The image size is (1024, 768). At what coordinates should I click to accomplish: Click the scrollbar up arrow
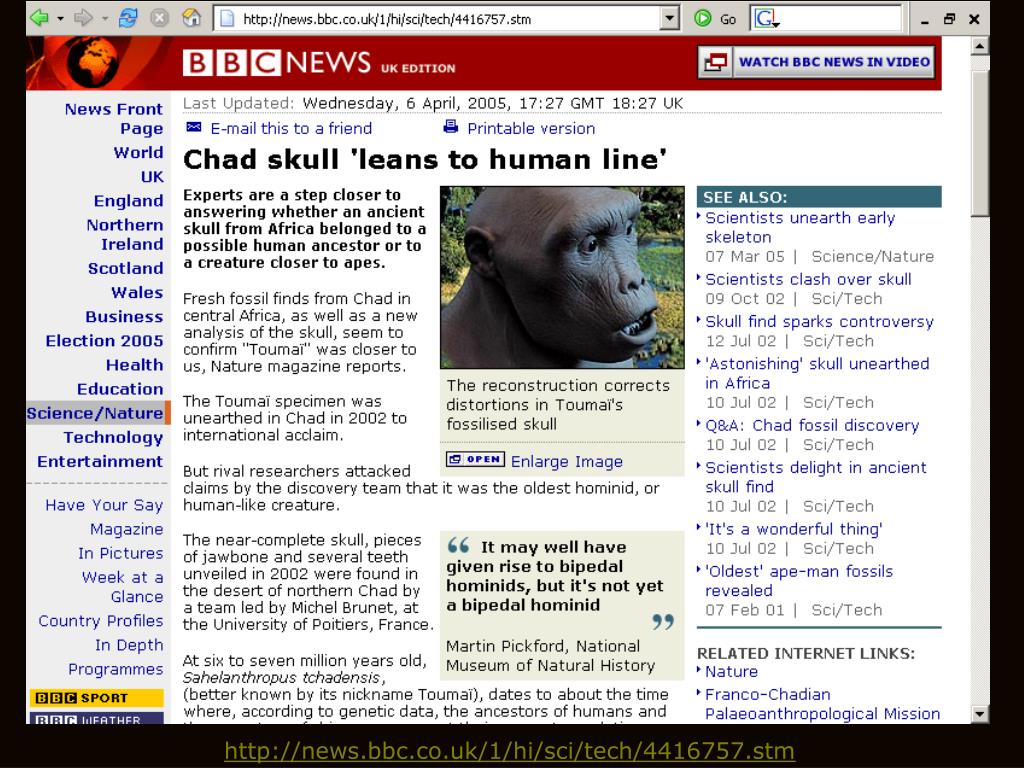(x=980, y=46)
